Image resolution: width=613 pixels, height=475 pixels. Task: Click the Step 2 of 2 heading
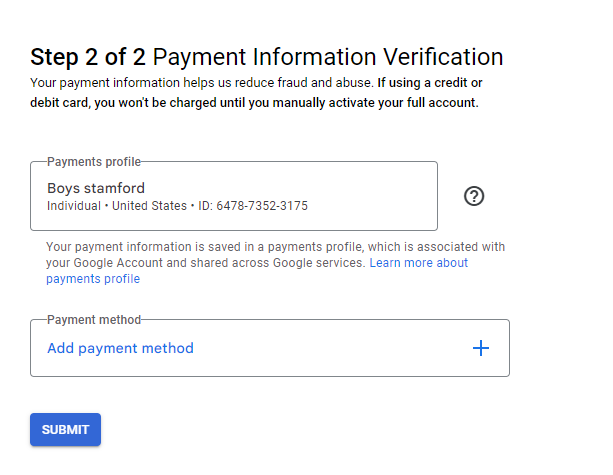point(88,57)
